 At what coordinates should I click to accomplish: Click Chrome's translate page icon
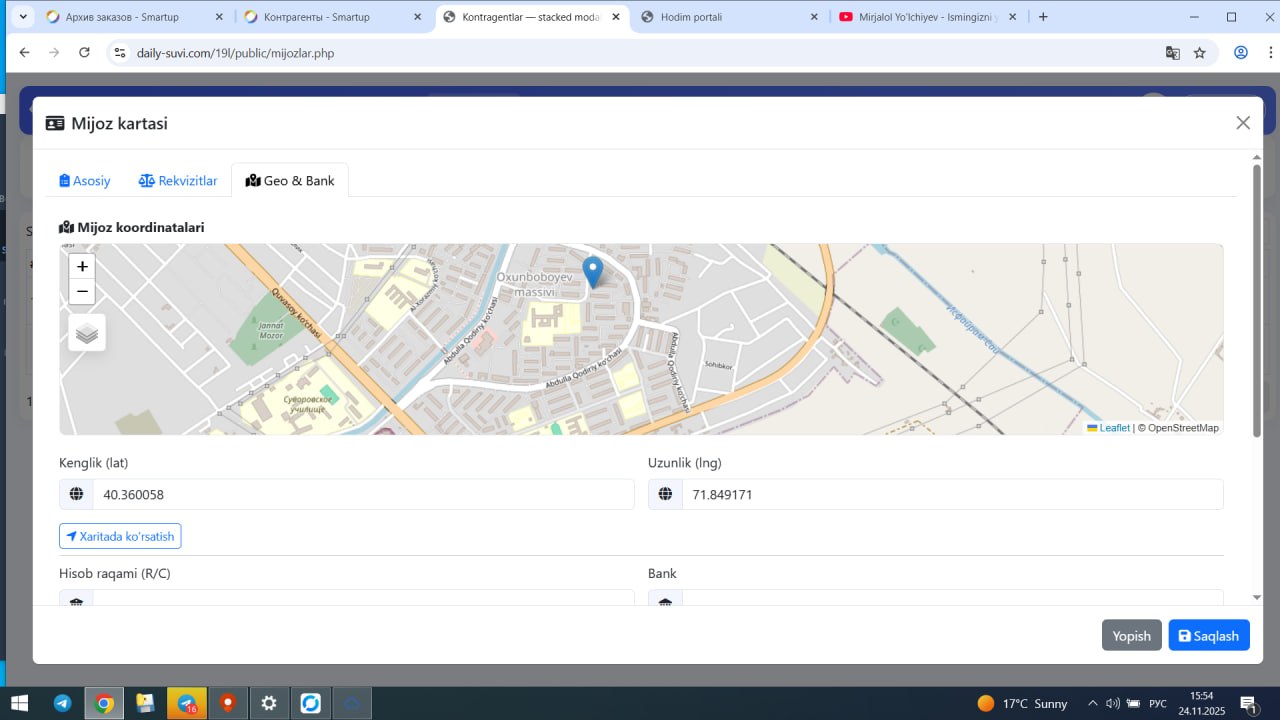point(1173,53)
